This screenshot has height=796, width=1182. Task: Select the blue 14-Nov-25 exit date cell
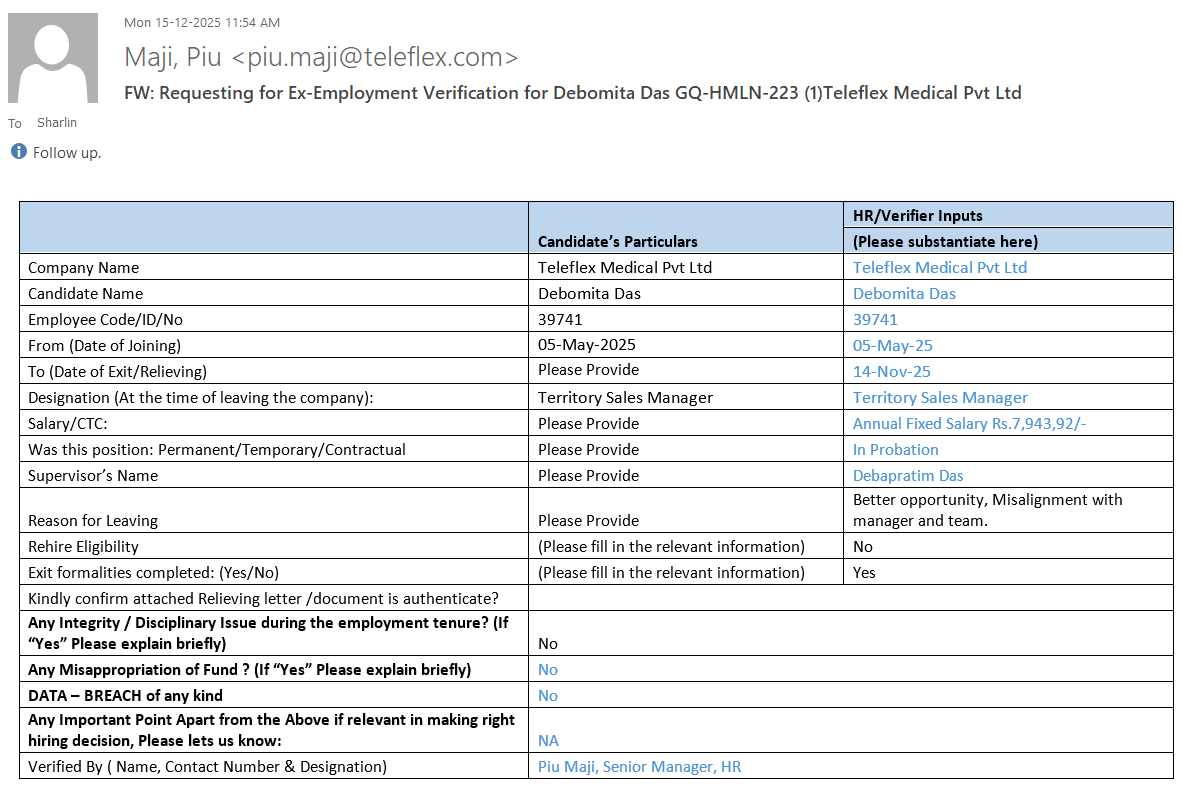click(x=891, y=372)
